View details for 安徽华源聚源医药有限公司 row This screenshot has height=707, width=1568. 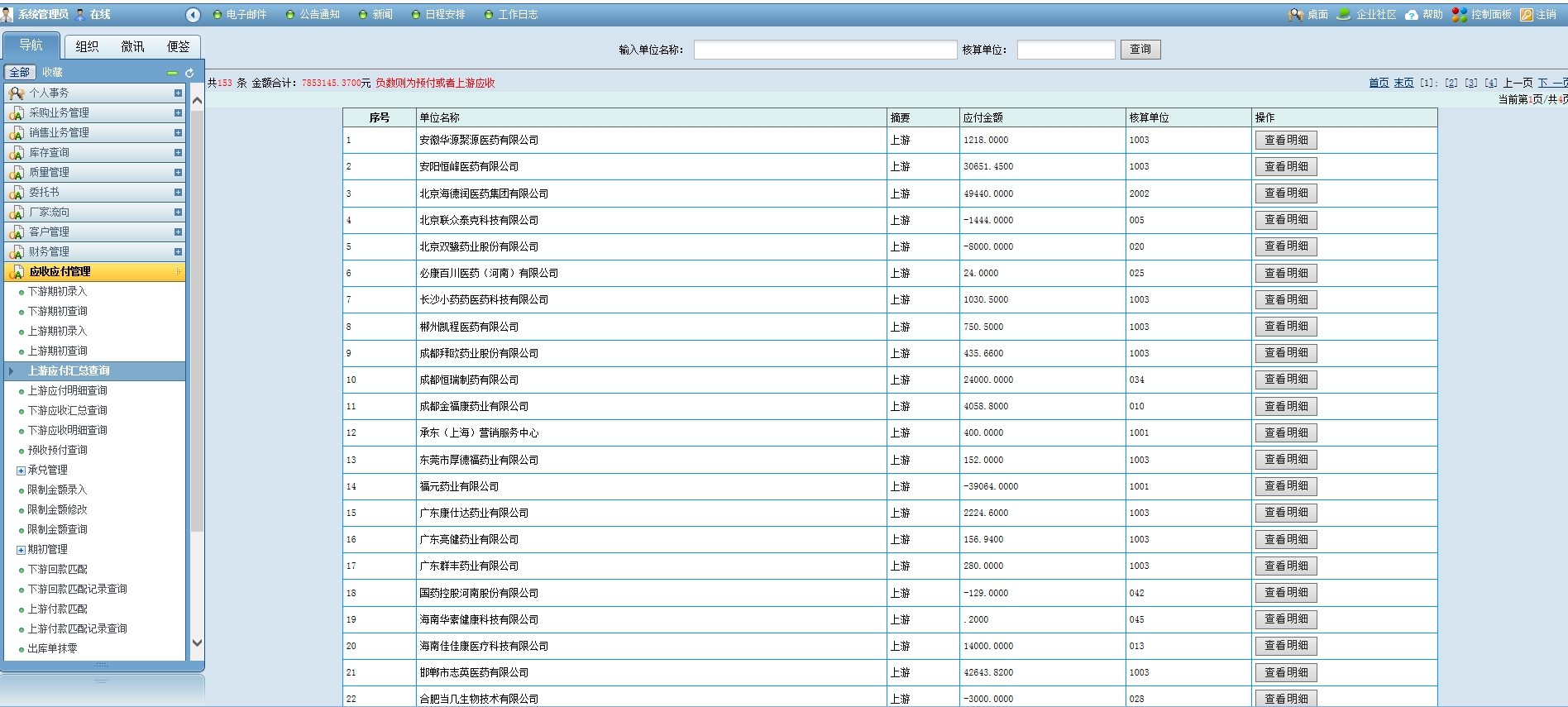1285,141
